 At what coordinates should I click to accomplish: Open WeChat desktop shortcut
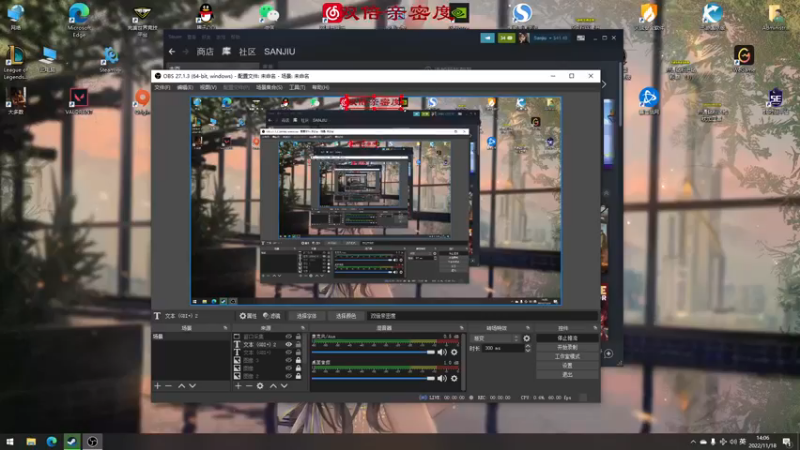coord(269,15)
